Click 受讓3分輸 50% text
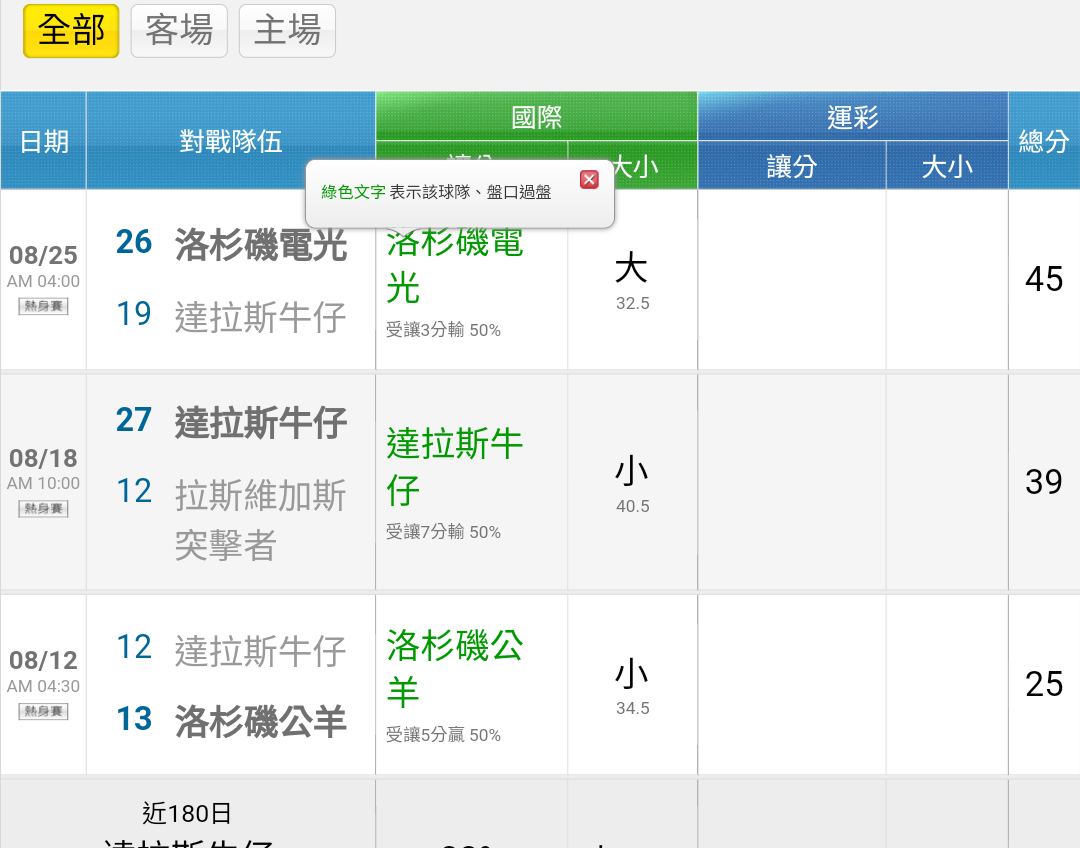Image resolution: width=1080 pixels, height=848 pixels. click(443, 330)
